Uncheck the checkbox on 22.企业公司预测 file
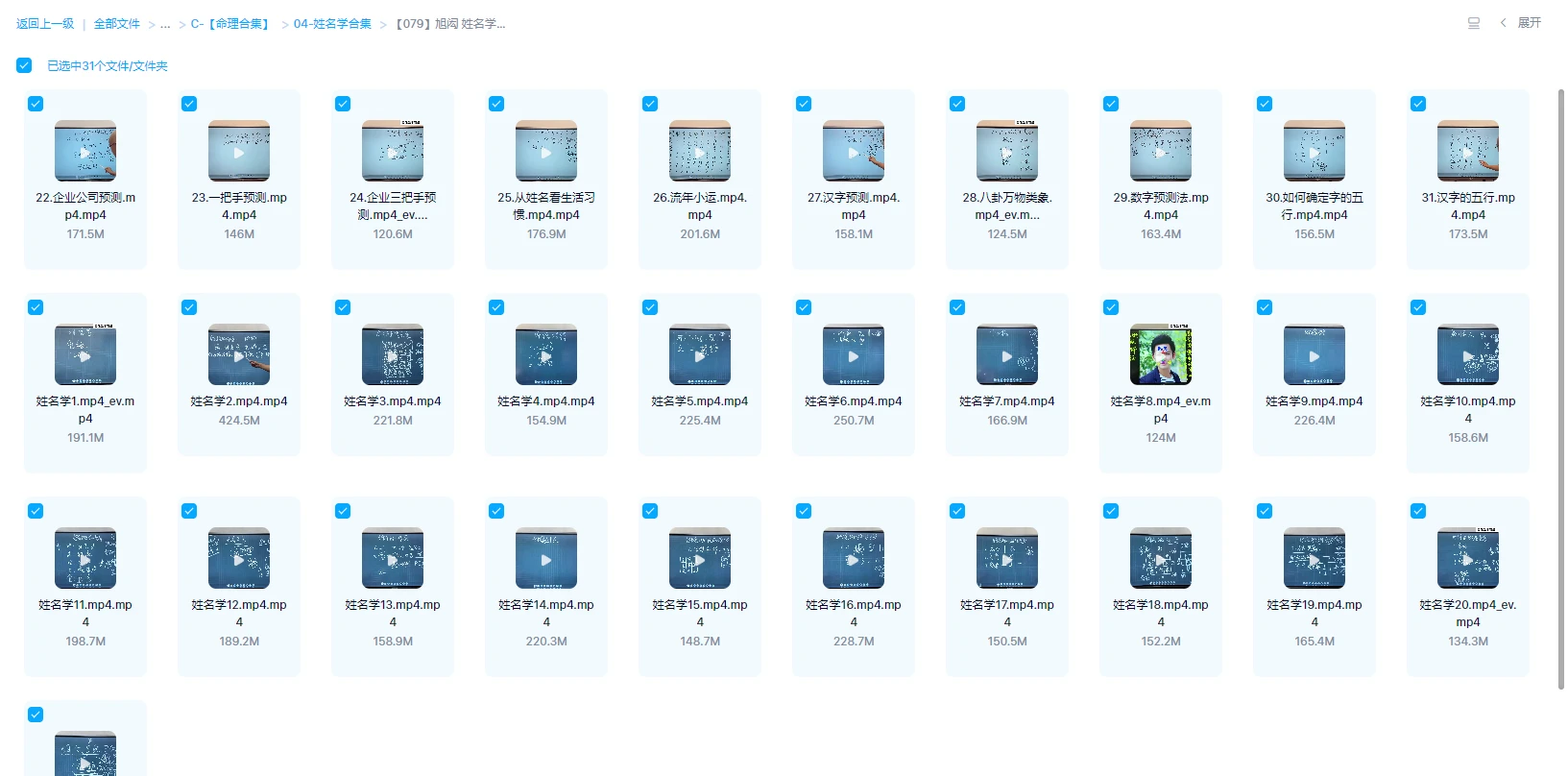This screenshot has height=776, width=1568. tap(36, 104)
